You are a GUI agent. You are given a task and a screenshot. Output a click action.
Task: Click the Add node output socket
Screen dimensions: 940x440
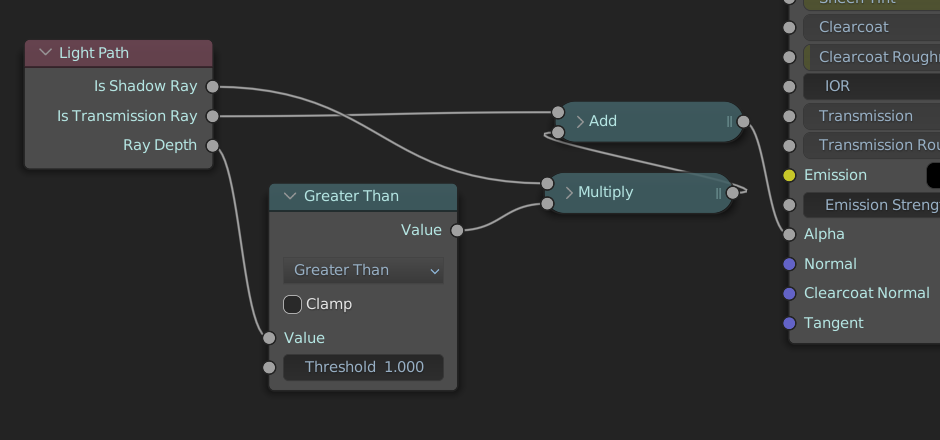coord(743,122)
